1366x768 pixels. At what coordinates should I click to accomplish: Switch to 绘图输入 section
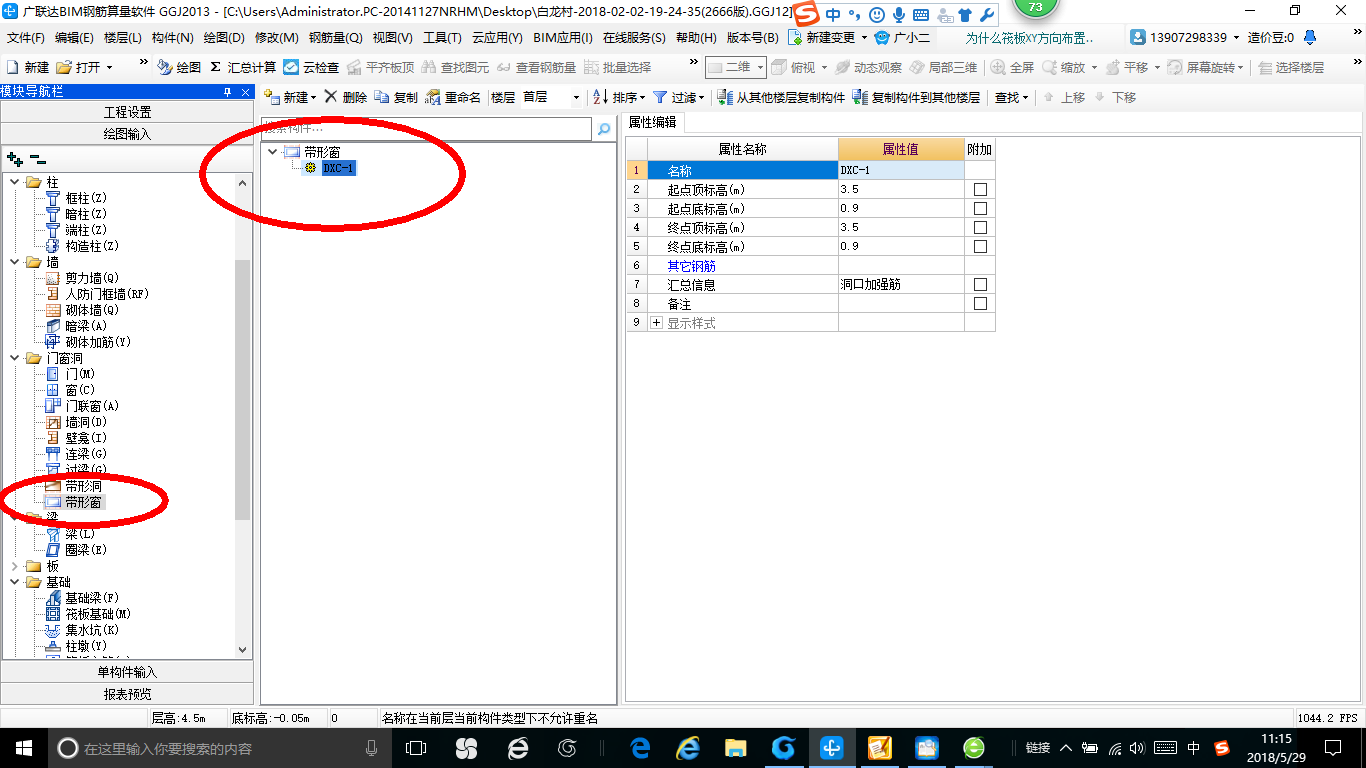click(127, 134)
